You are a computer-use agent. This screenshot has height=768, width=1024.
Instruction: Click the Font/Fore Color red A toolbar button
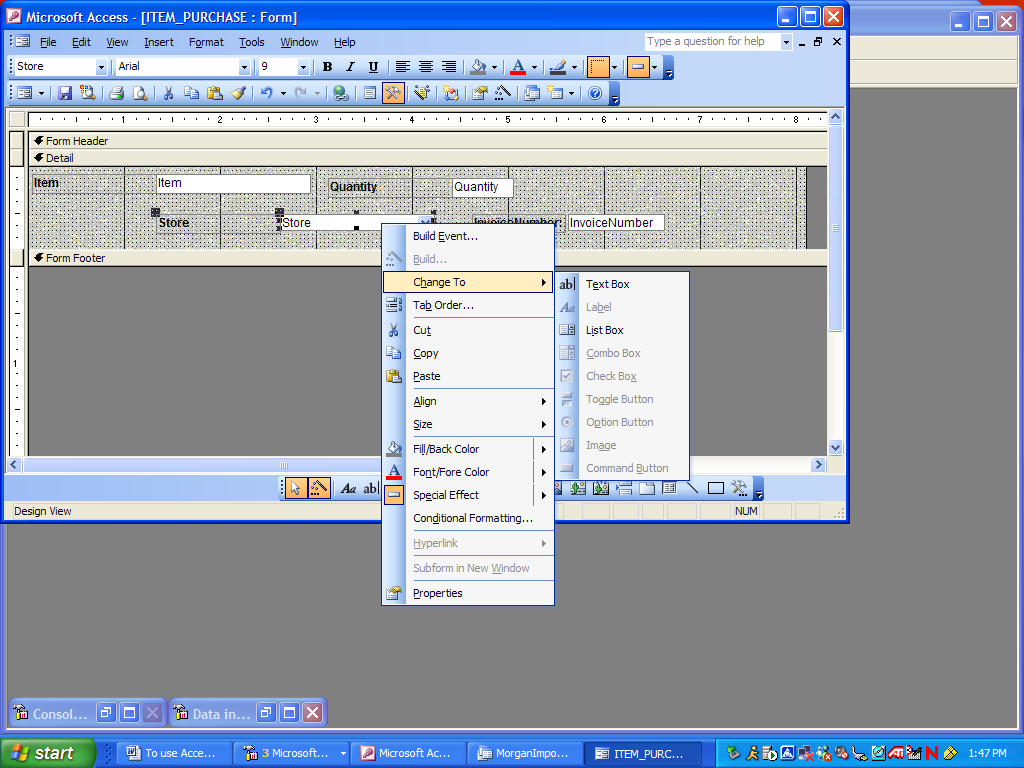[517, 67]
